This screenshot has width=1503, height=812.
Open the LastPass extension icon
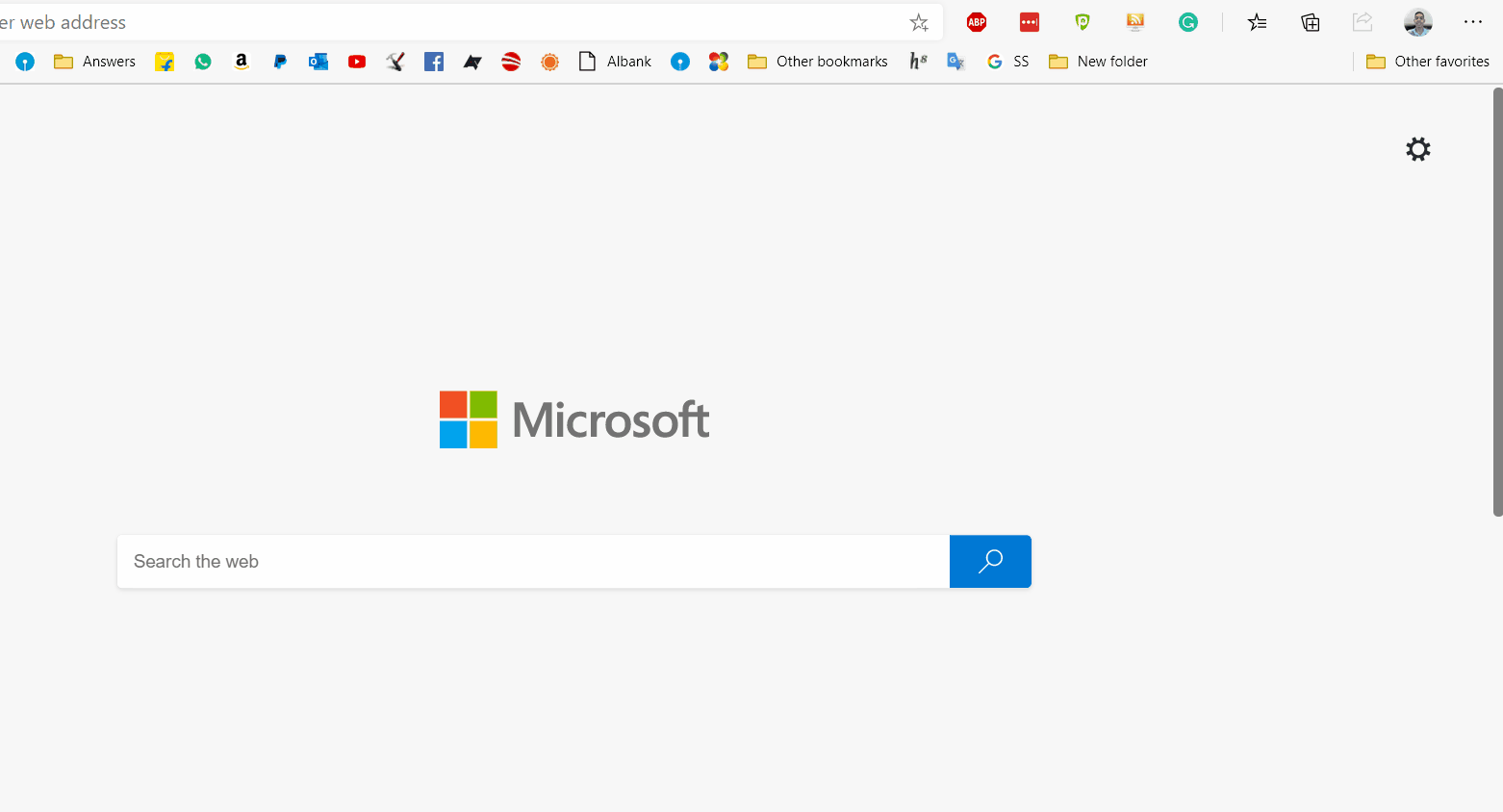click(x=1030, y=22)
